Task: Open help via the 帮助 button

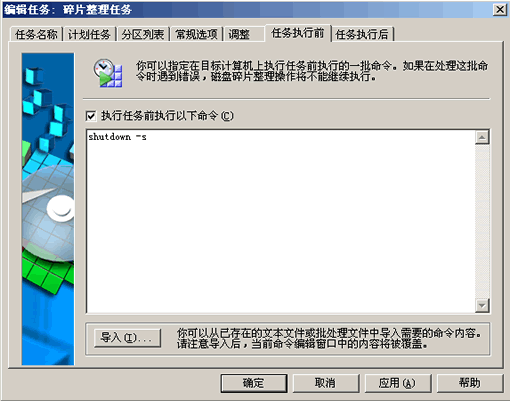Action: click(470, 383)
